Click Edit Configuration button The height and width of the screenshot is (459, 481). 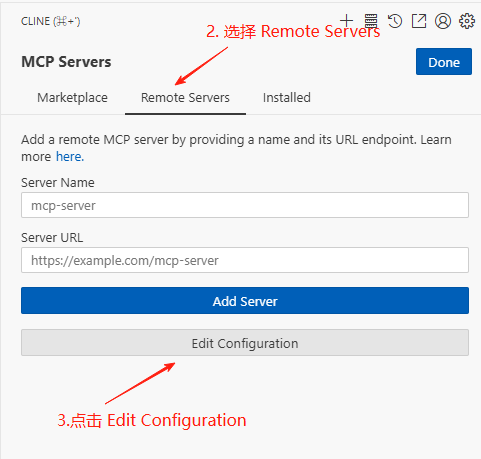click(x=245, y=343)
